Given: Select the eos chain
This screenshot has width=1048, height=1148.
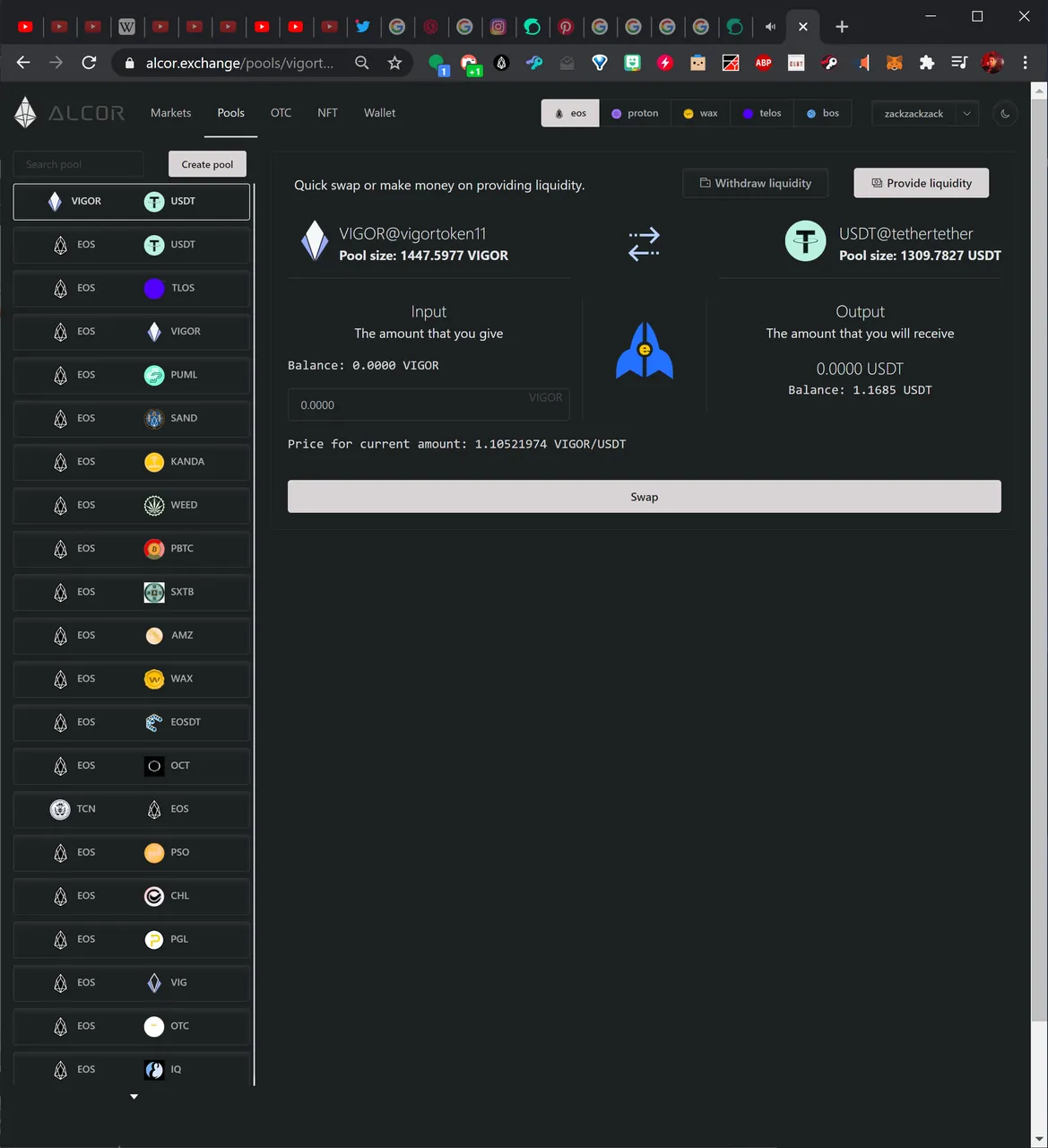Looking at the screenshot, I should click(x=570, y=114).
